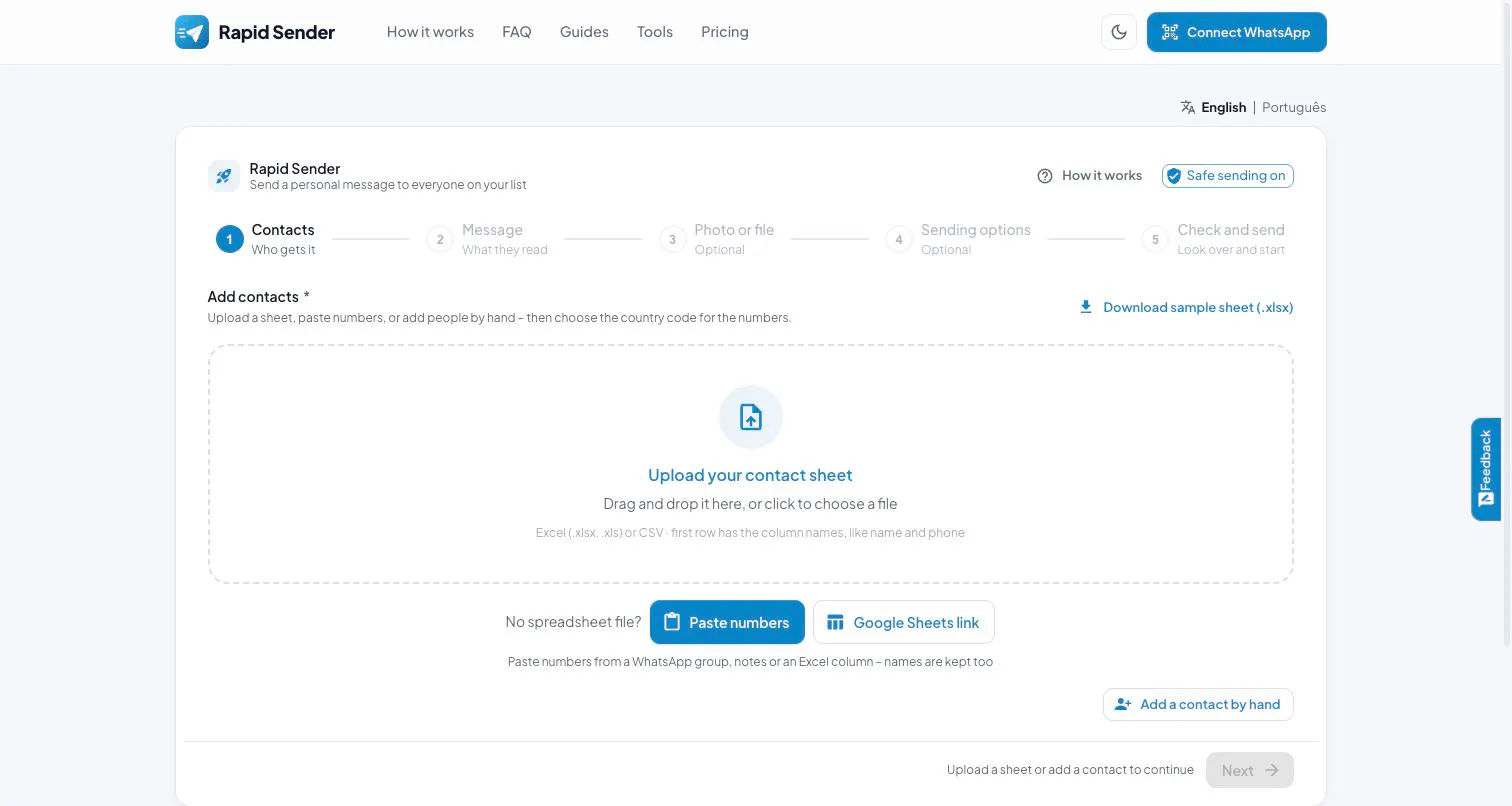Open the How it works menu item

click(x=430, y=32)
